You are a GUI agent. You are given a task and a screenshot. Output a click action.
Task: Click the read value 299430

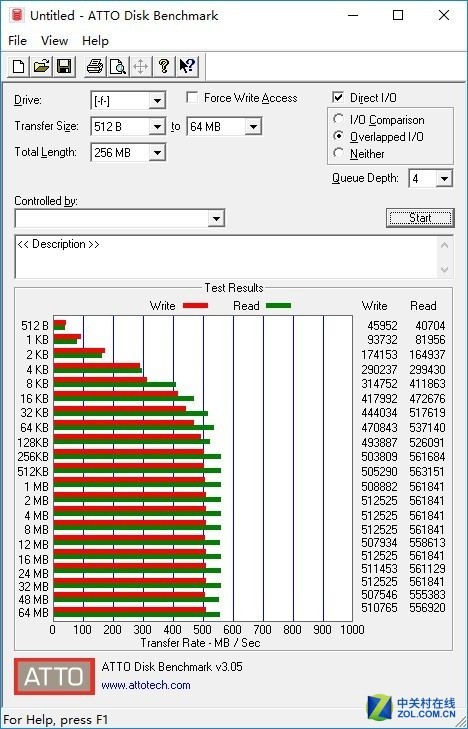(428, 370)
